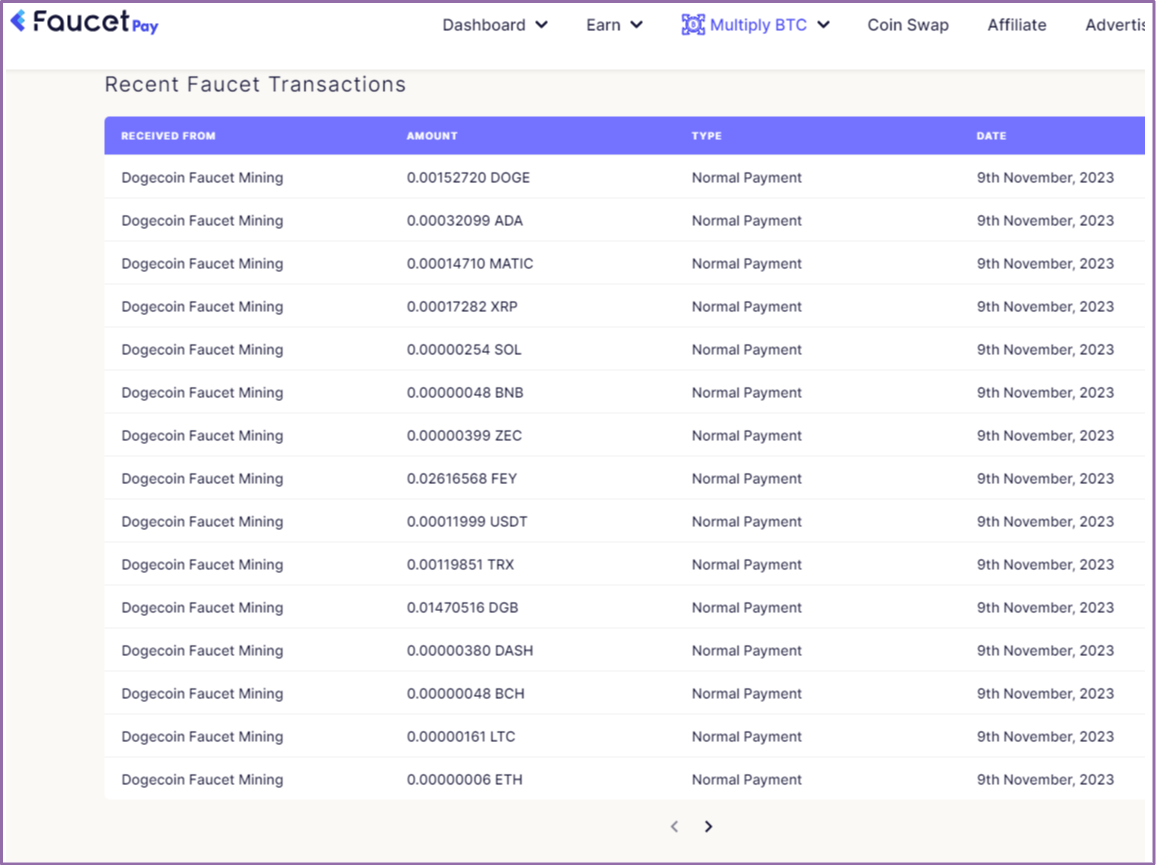The width and height of the screenshot is (1156, 865).
Task: Click the Recent Faucet Transactions heading
Action: (x=255, y=85)
